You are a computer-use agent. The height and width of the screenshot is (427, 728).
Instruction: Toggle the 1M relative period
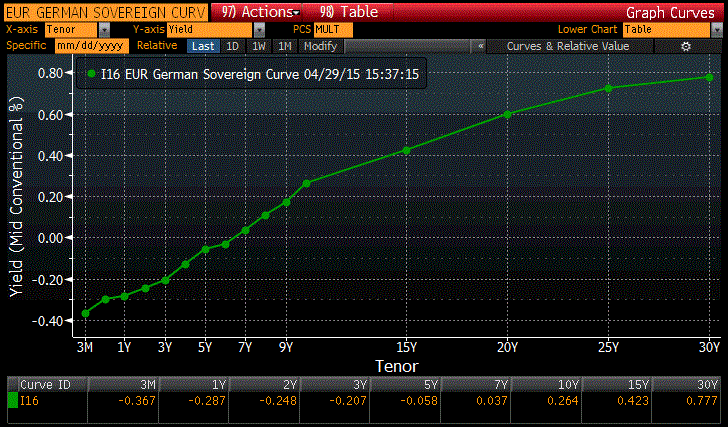click(x=285, y=46)
